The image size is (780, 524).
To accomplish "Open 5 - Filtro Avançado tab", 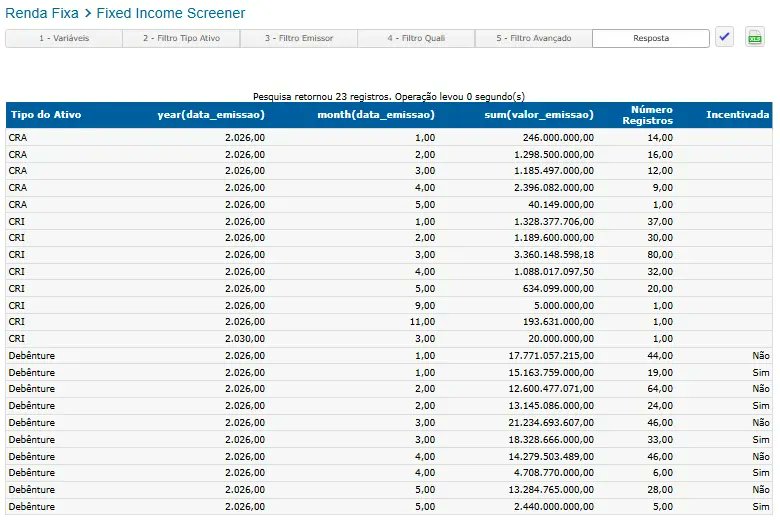I will (x=534, y=38).
